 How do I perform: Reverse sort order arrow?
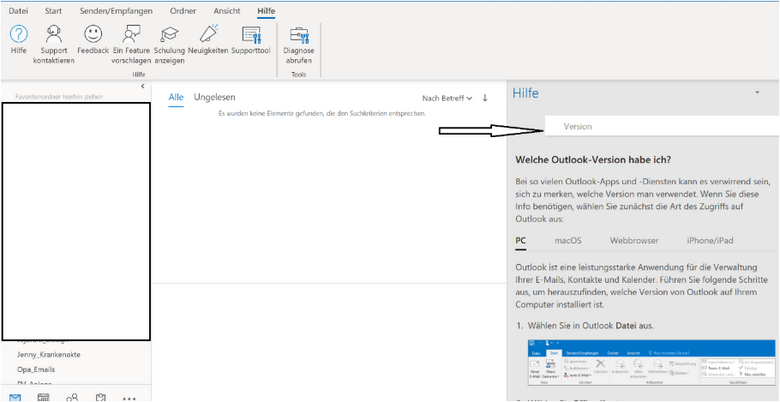[x=485, y=98]
